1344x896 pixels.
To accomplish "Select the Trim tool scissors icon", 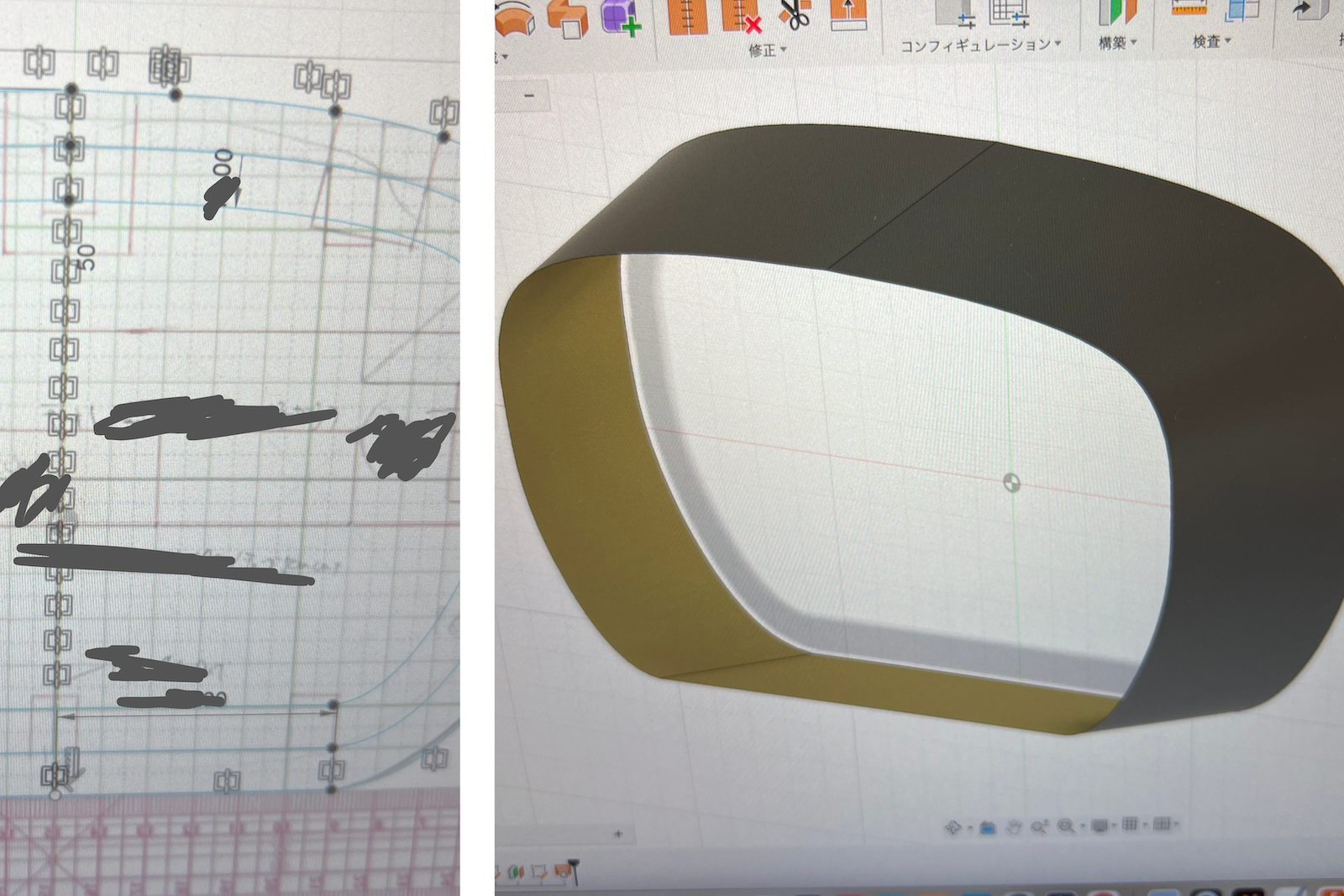I will [793, 15].
